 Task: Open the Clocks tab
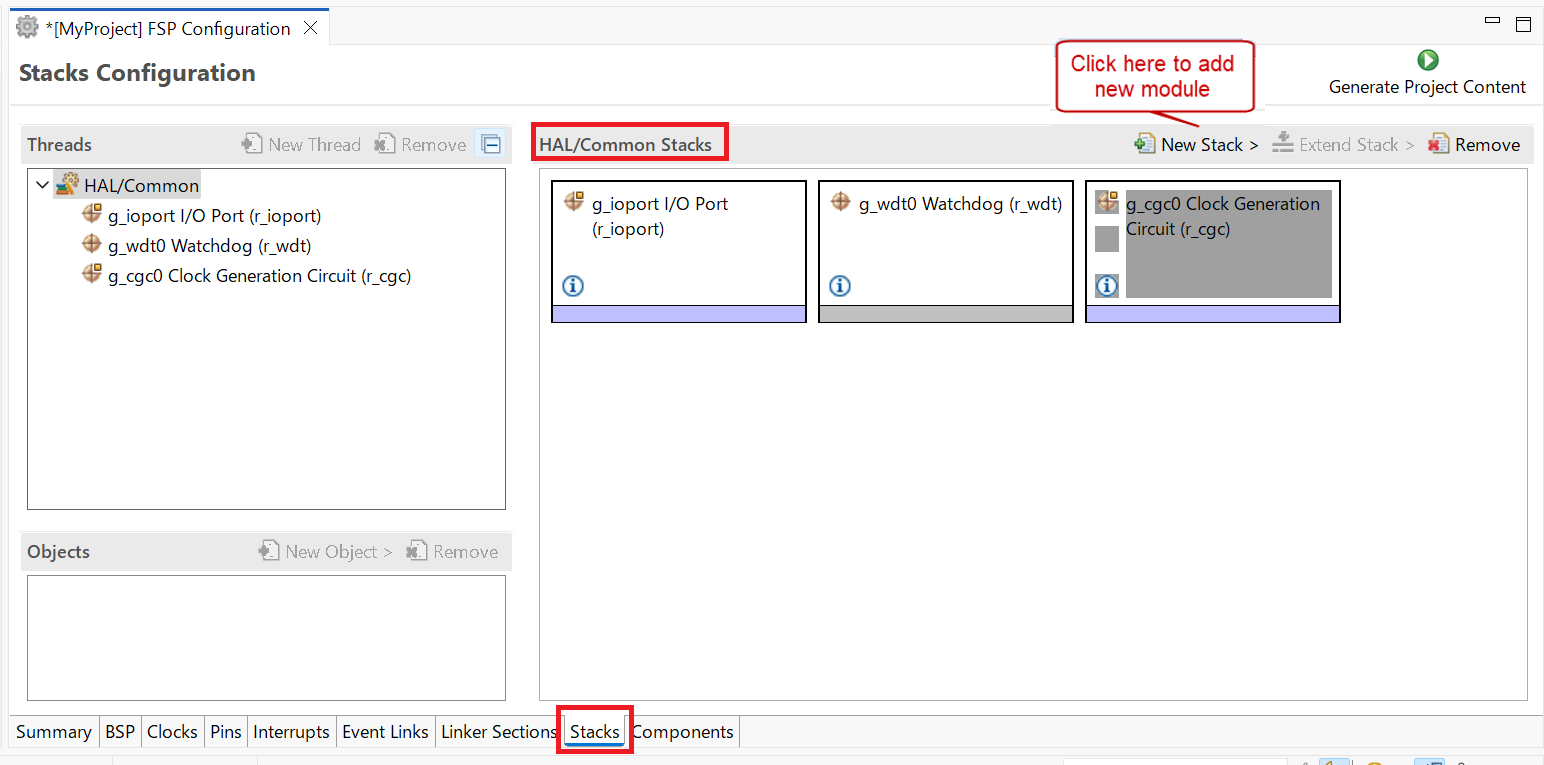coord(172,732)
